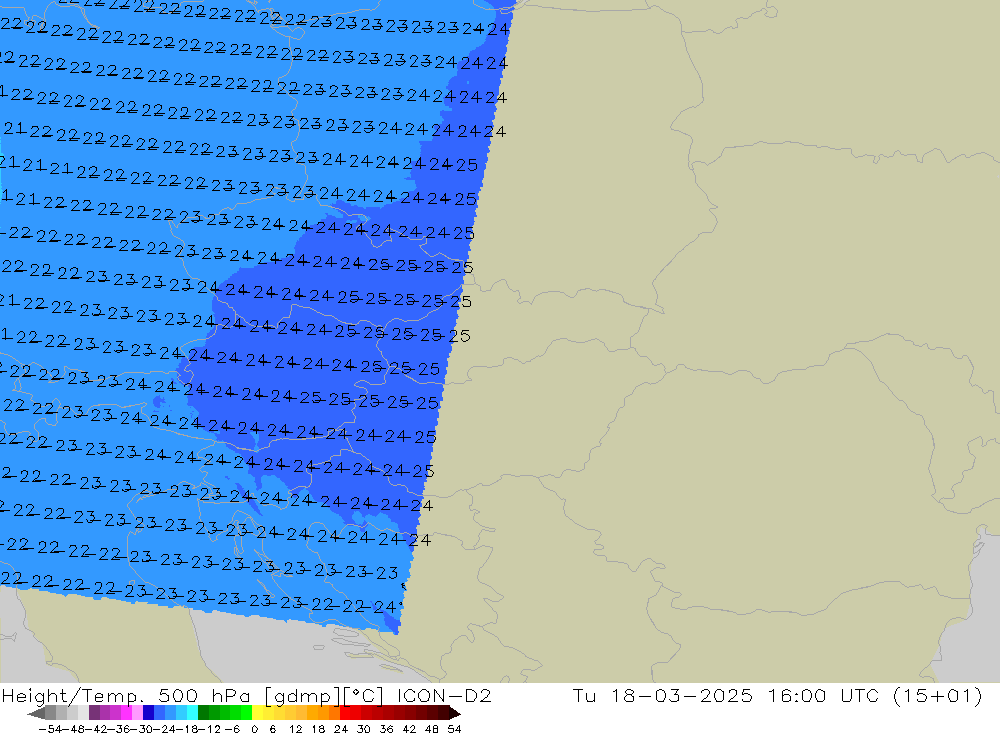The height and width of the screenshot is (733, 1000).
Task: Click the '[°C]' unit label
Action: (x=364, y=696)
